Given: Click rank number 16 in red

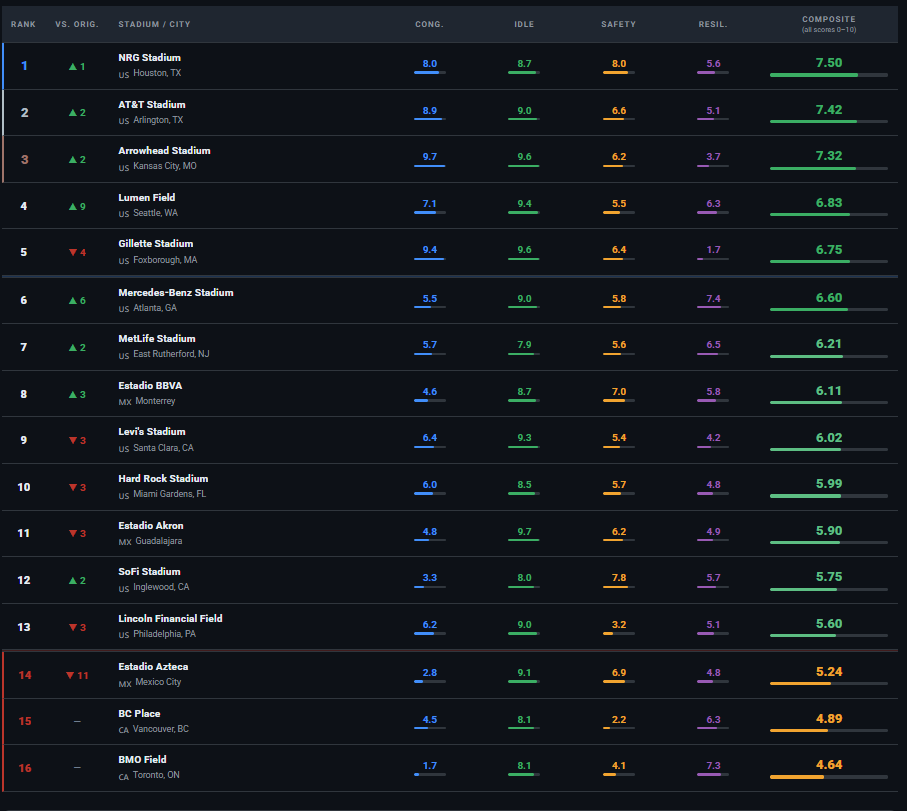Looking at the screenshot, I should point(24,768).
